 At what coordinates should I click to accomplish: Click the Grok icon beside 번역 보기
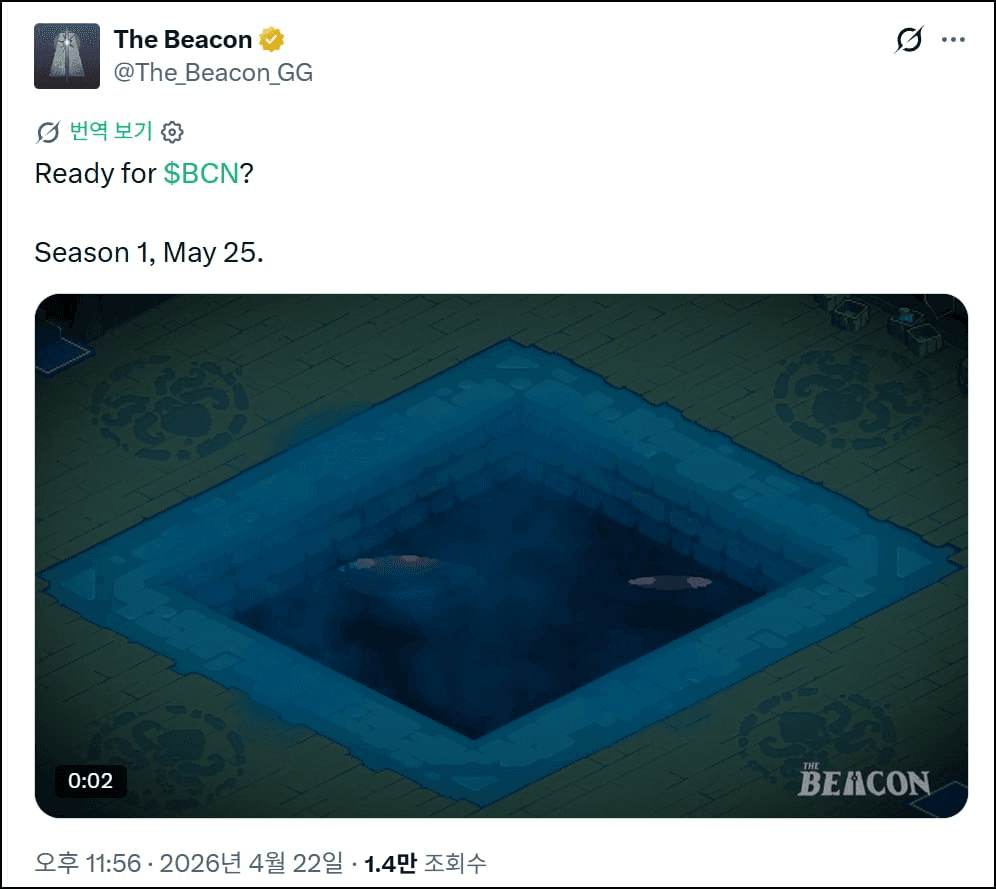[x=48, y=132]
